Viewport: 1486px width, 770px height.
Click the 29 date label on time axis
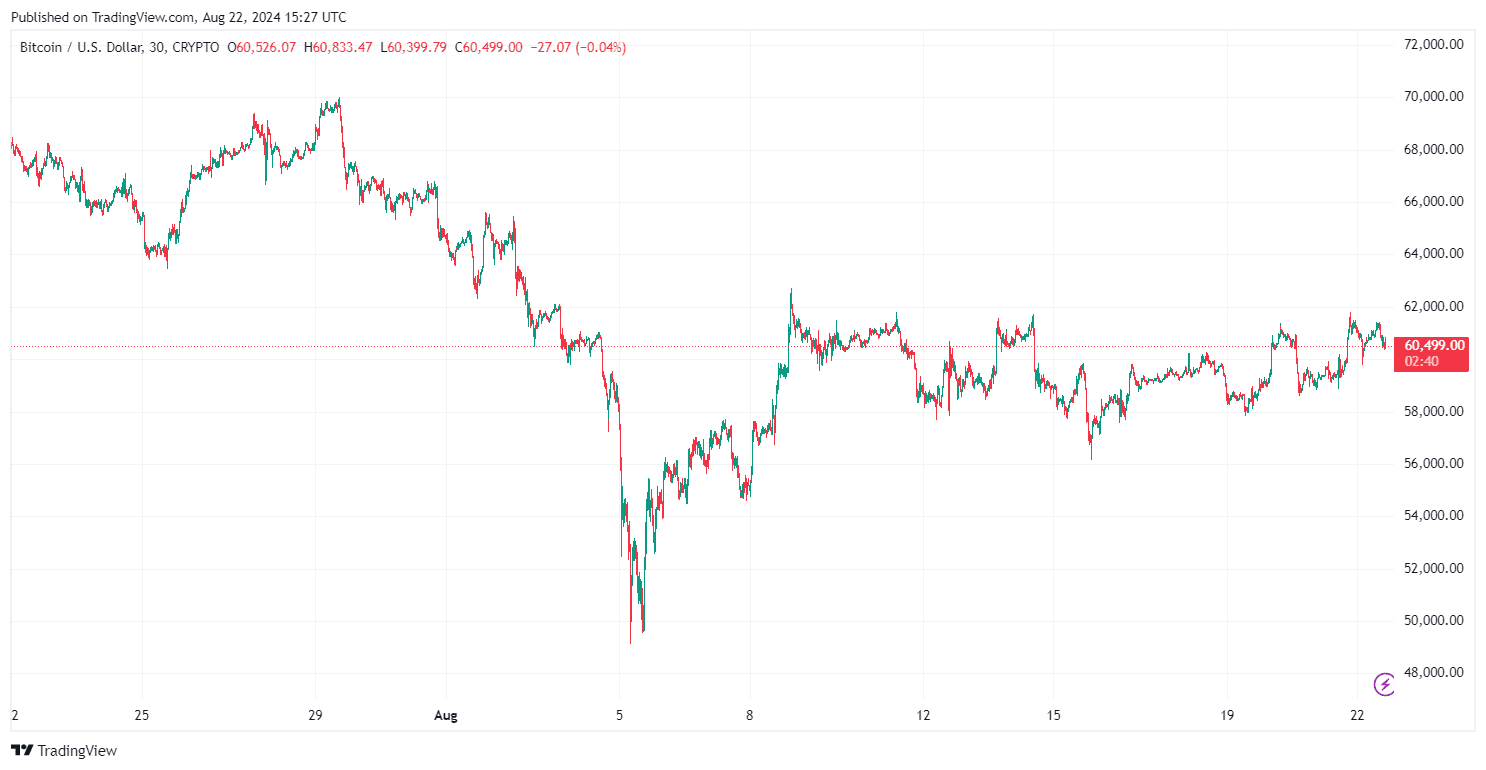click(315, 715)
